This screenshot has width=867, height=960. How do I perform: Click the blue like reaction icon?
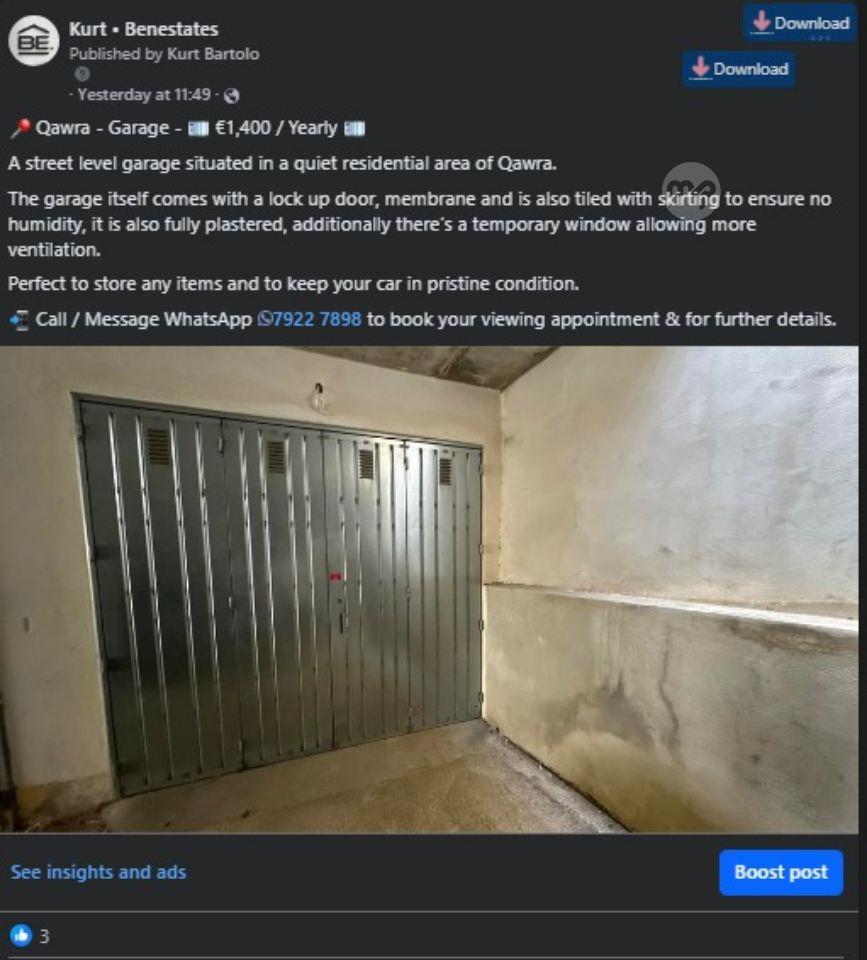coord(21,935)
